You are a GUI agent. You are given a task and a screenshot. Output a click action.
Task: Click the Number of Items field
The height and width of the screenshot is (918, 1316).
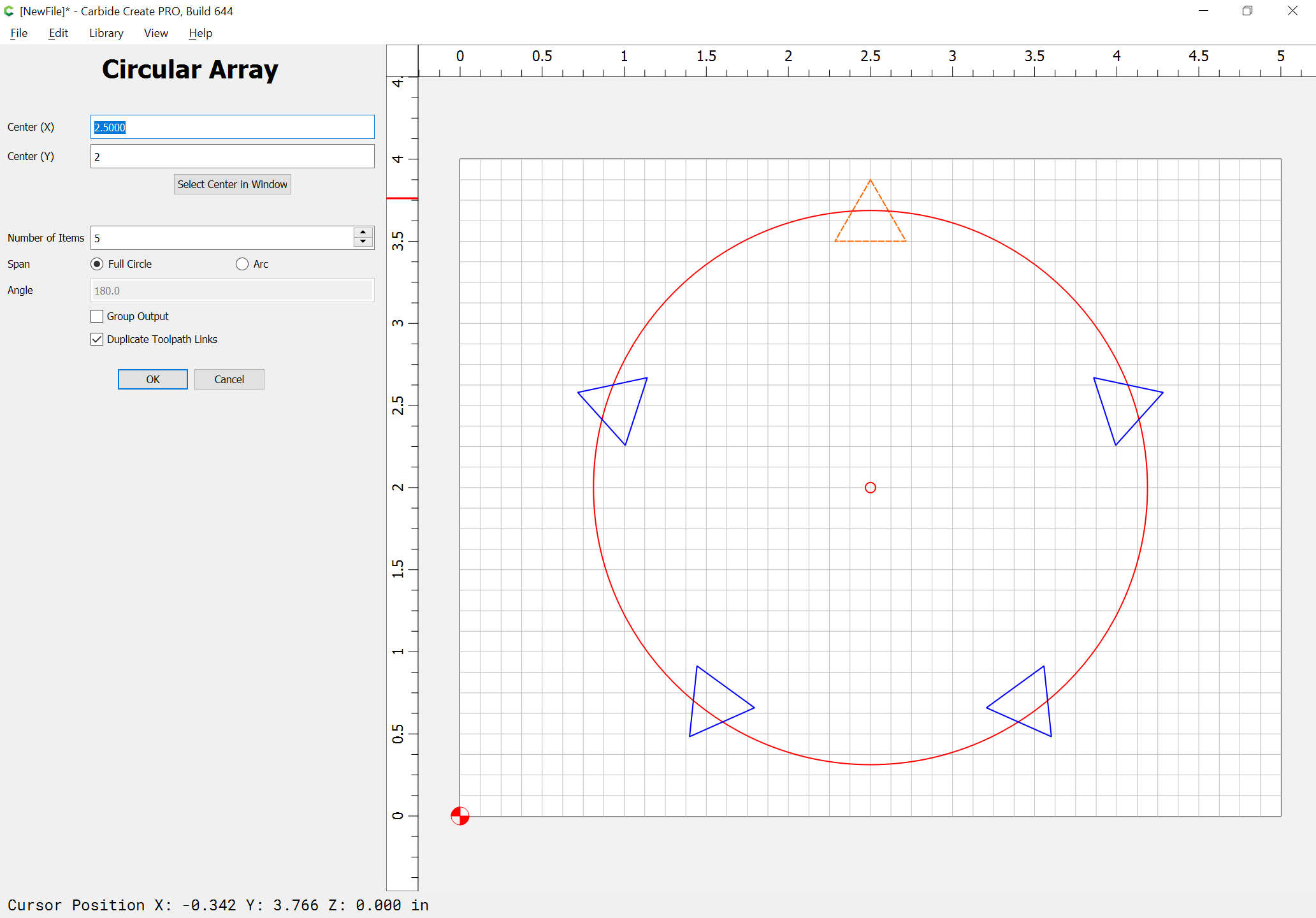click(222, 238)
